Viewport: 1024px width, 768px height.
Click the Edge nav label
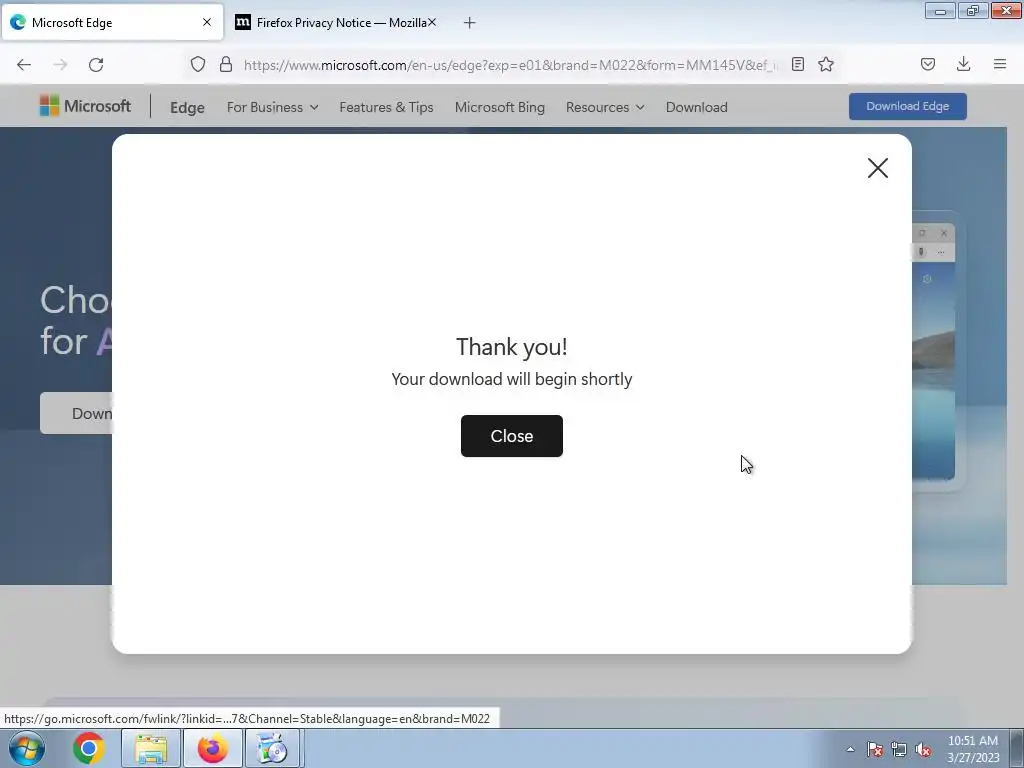point(187,108)
